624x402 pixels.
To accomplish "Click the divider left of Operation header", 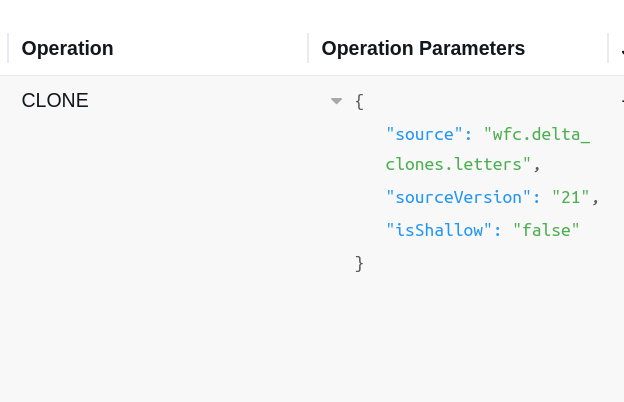I will click(x=8, y=48).
